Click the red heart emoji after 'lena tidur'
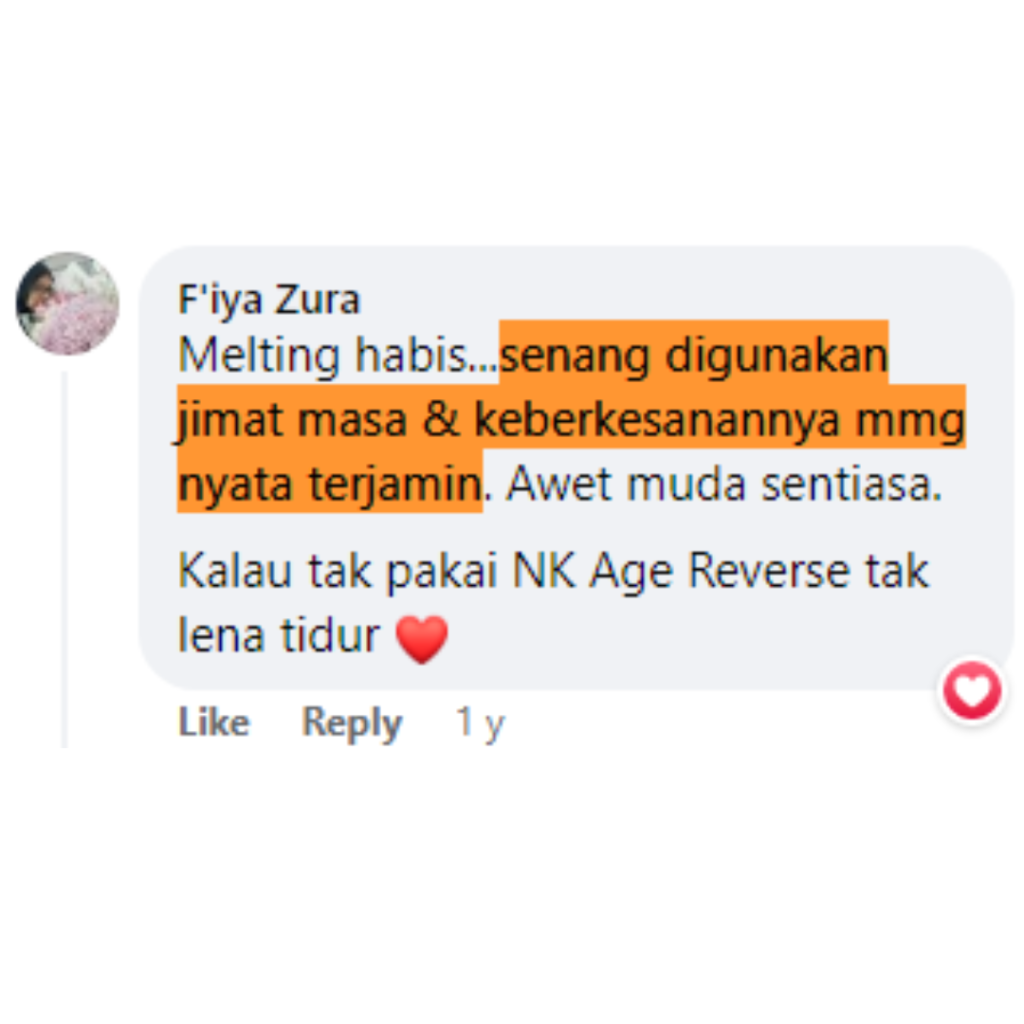 coord(422,639)
